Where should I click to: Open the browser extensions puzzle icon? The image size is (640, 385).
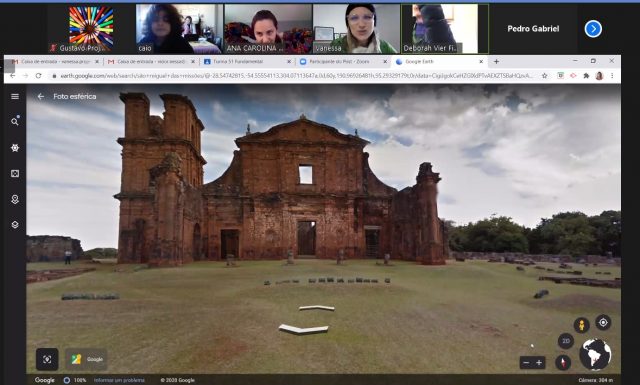point(586,76)
